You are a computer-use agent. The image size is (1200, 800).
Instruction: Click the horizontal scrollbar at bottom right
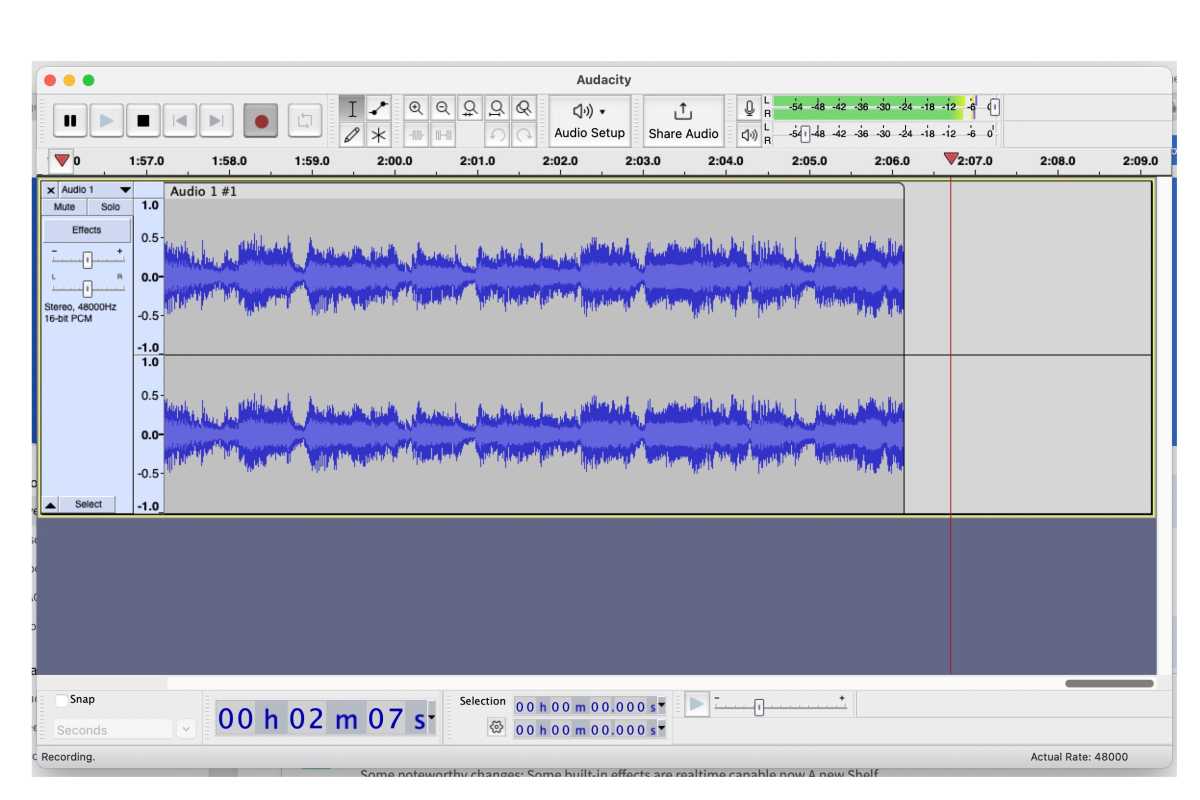coord(1108,684)
